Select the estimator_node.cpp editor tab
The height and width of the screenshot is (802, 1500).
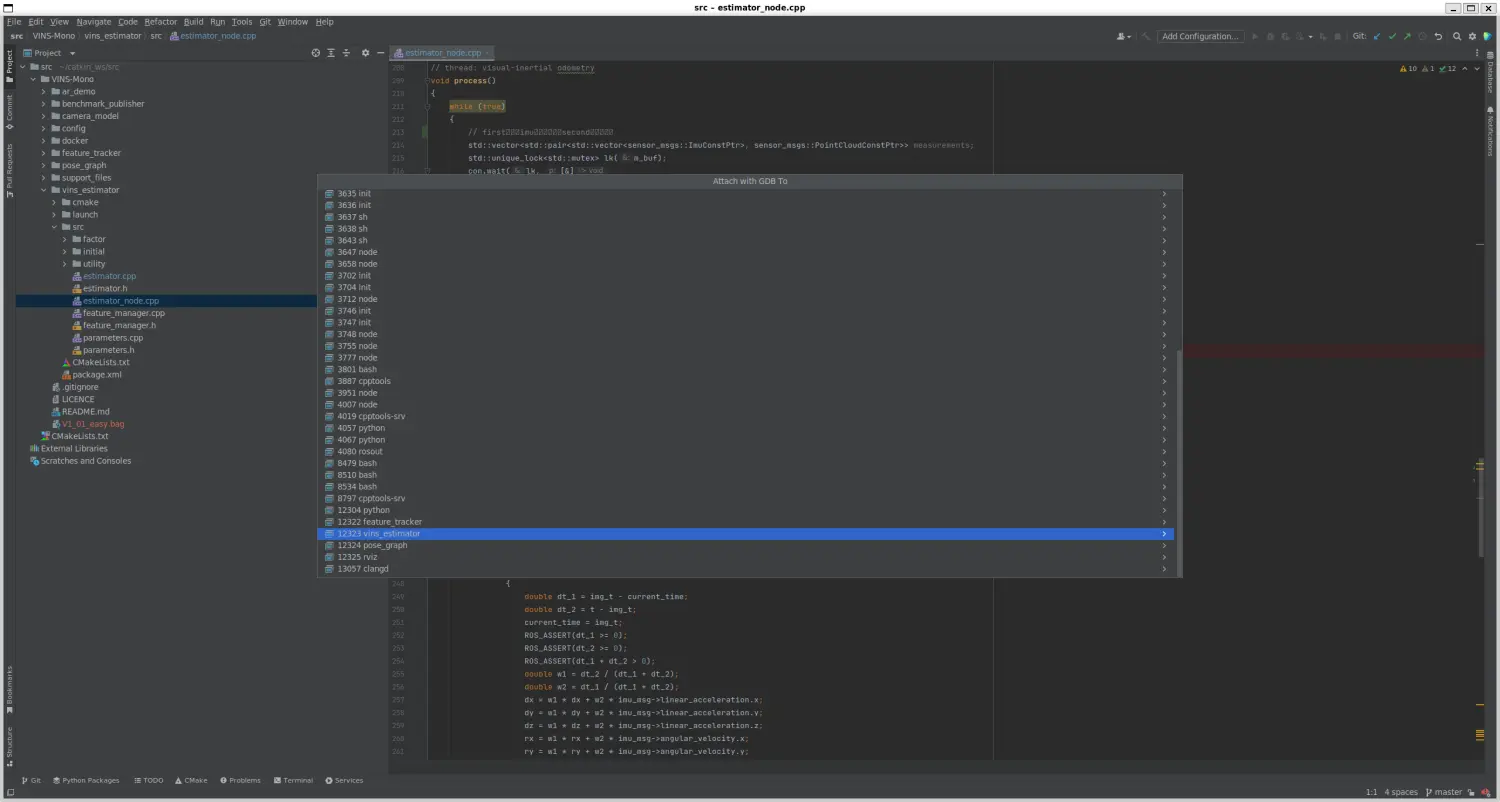442,53
